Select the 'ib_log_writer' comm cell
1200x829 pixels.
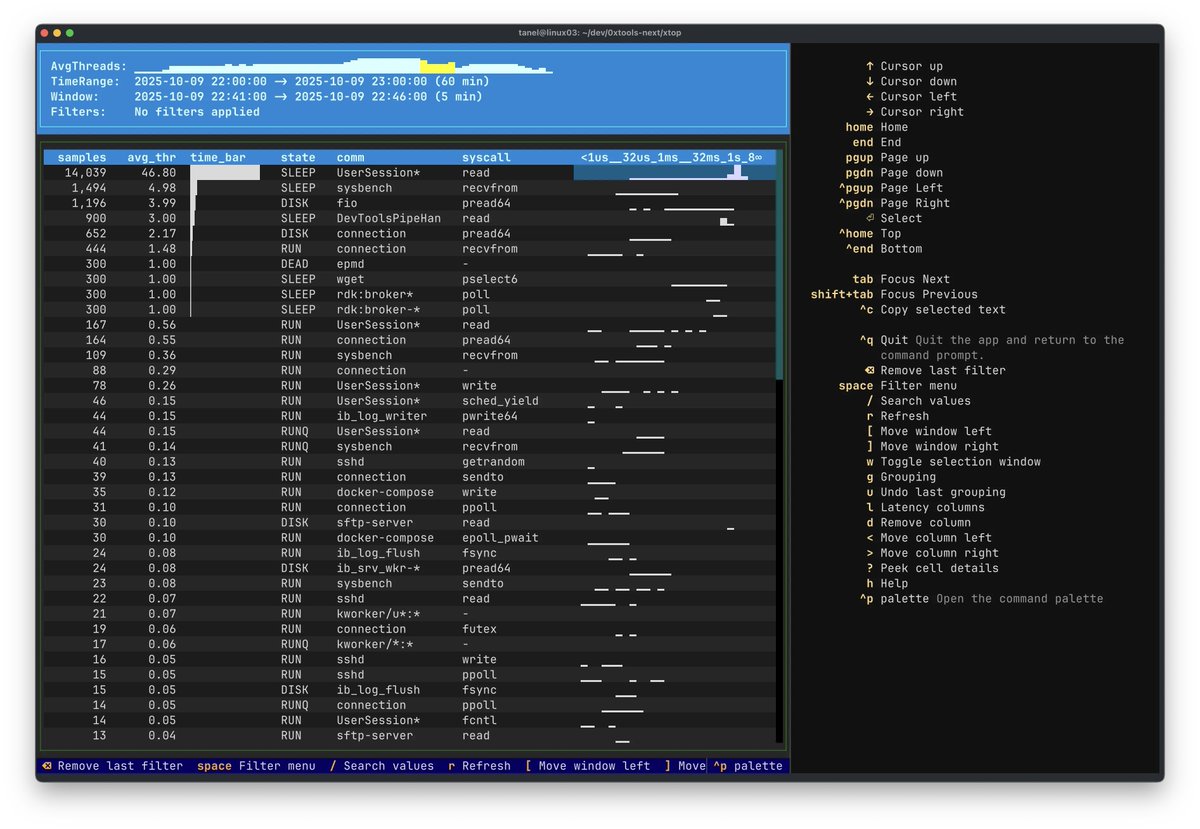[381, 416]
